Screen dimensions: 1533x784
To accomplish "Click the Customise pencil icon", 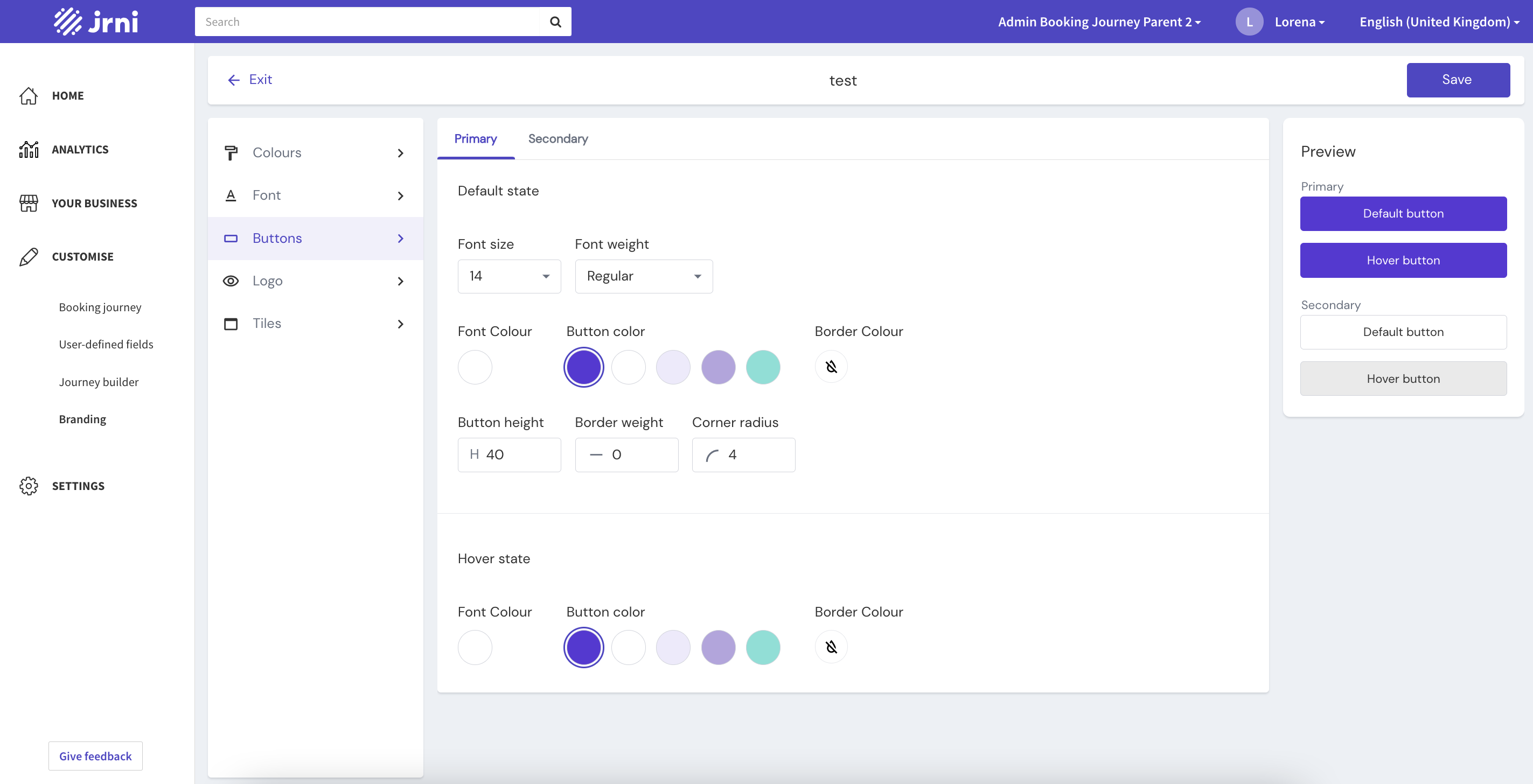I will 29,256.
